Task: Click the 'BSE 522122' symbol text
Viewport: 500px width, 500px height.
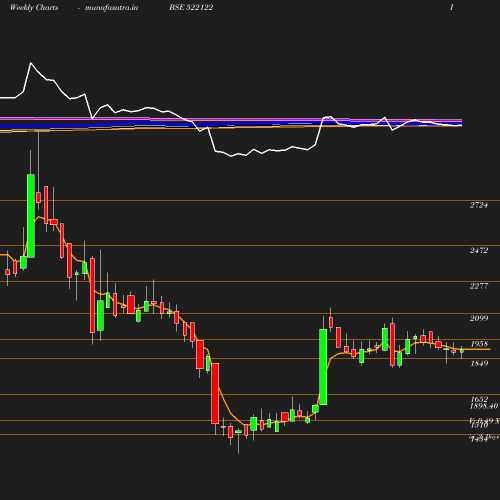Action: click(191, 7)
